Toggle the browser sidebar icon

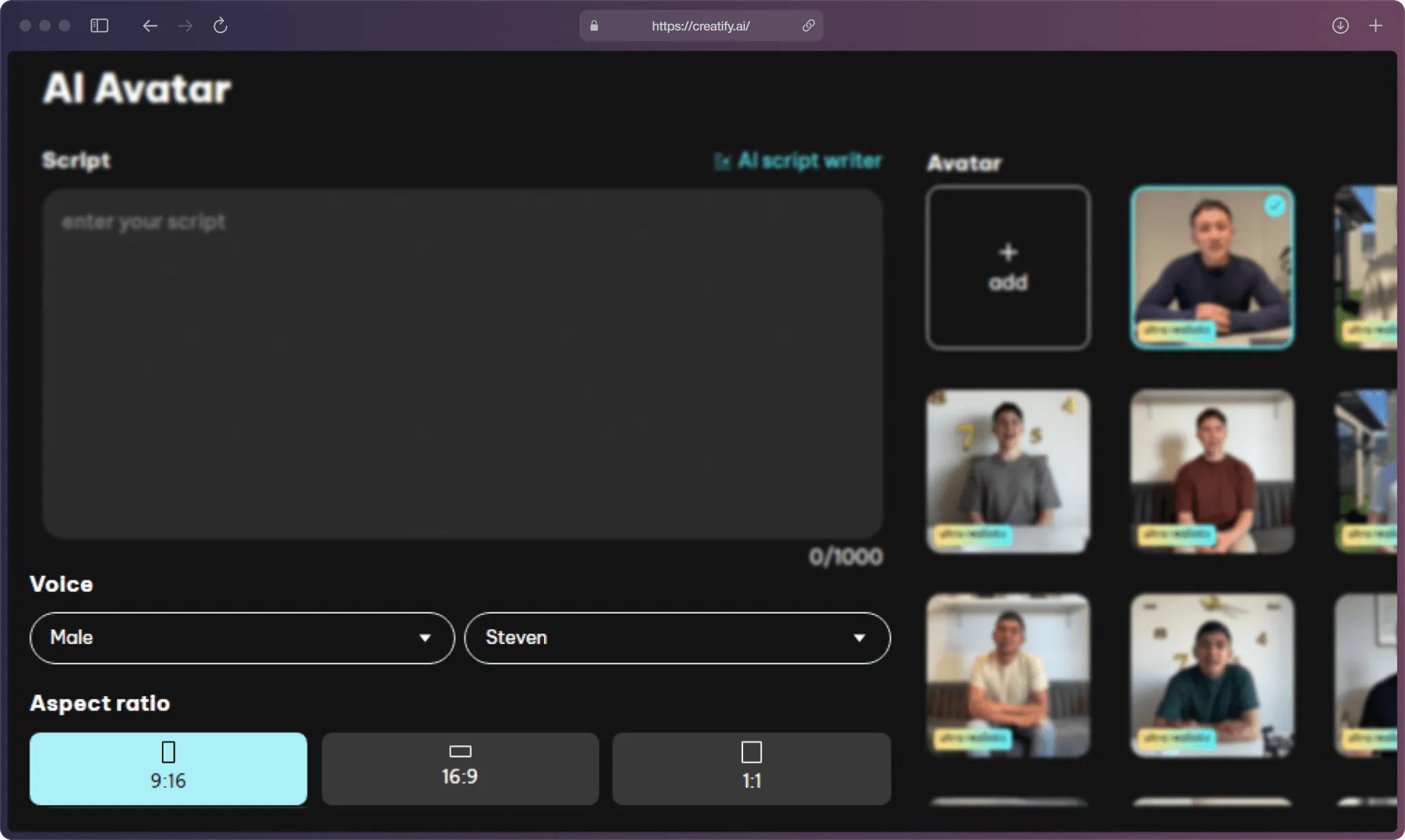99,26
